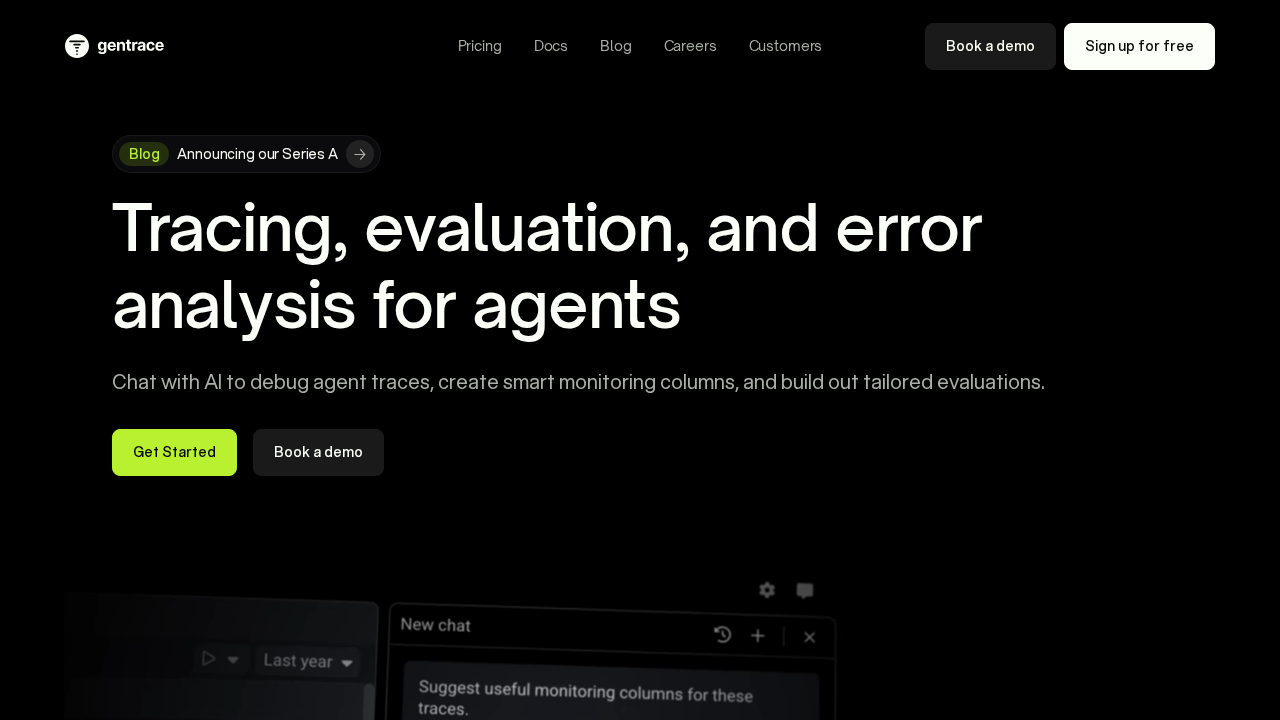Click the Get Started button
The height and width of the screenshot is (720, 1280).
click(x=174, y=452)
